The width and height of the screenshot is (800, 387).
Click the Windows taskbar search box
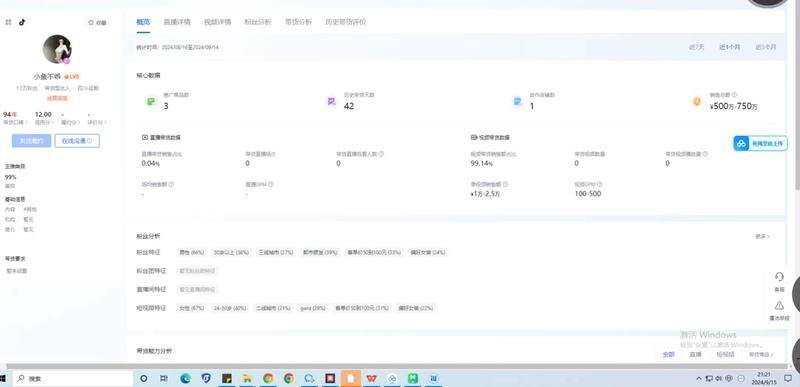(x=72, y=378)
